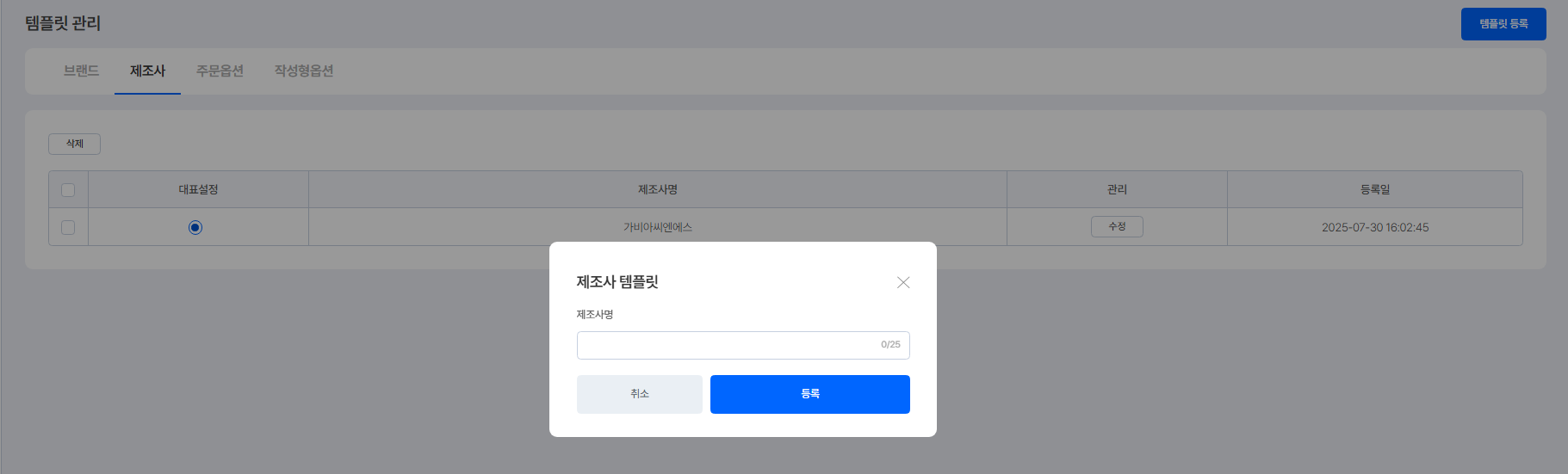Viewport: 1568px width, 474px height.
Task: Click the 대표설정 column header
Action: pyautogui.click(x=198, y=189)
